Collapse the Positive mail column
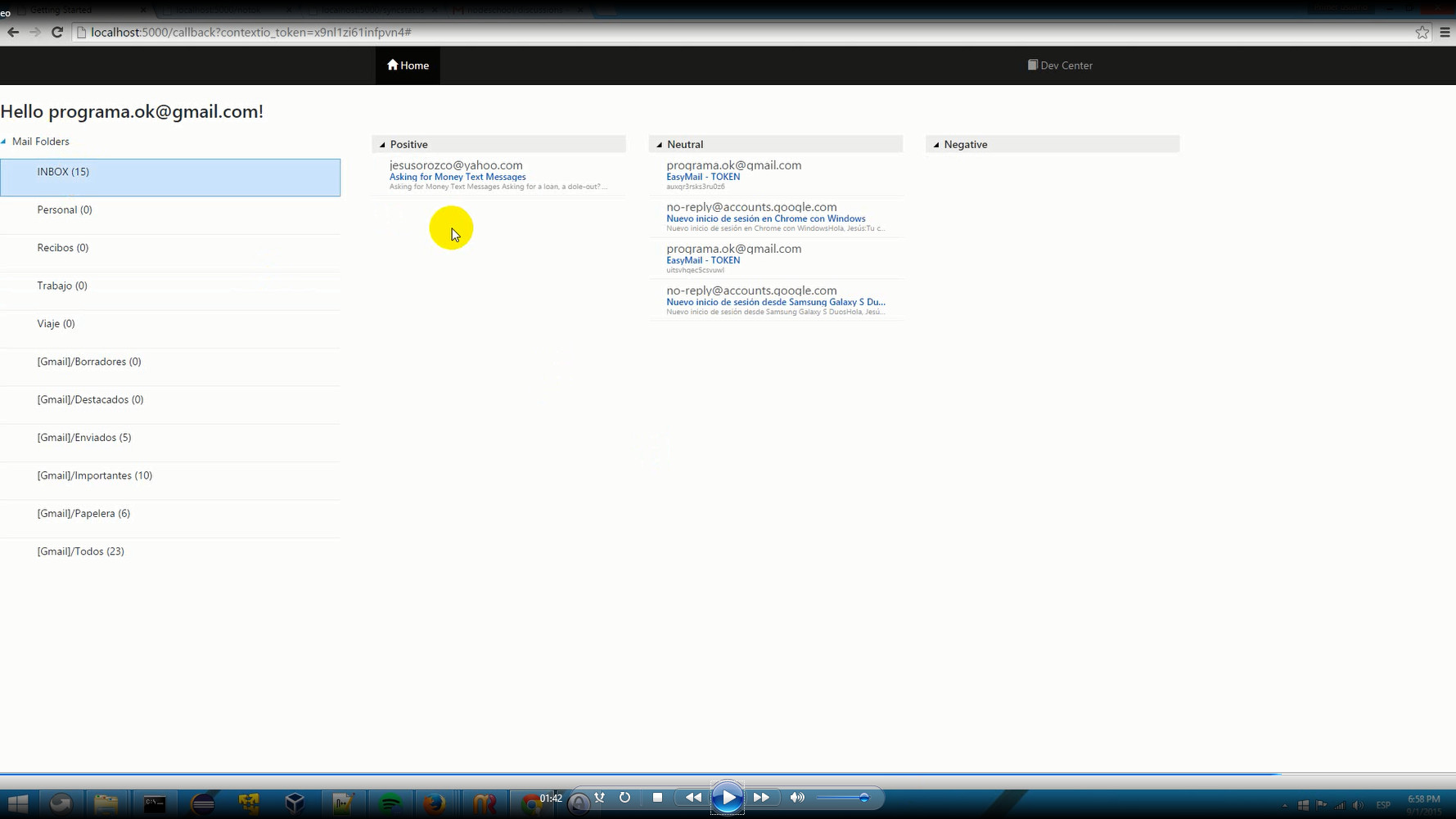The image size is (1456, 819). click(x=381, y=144)
